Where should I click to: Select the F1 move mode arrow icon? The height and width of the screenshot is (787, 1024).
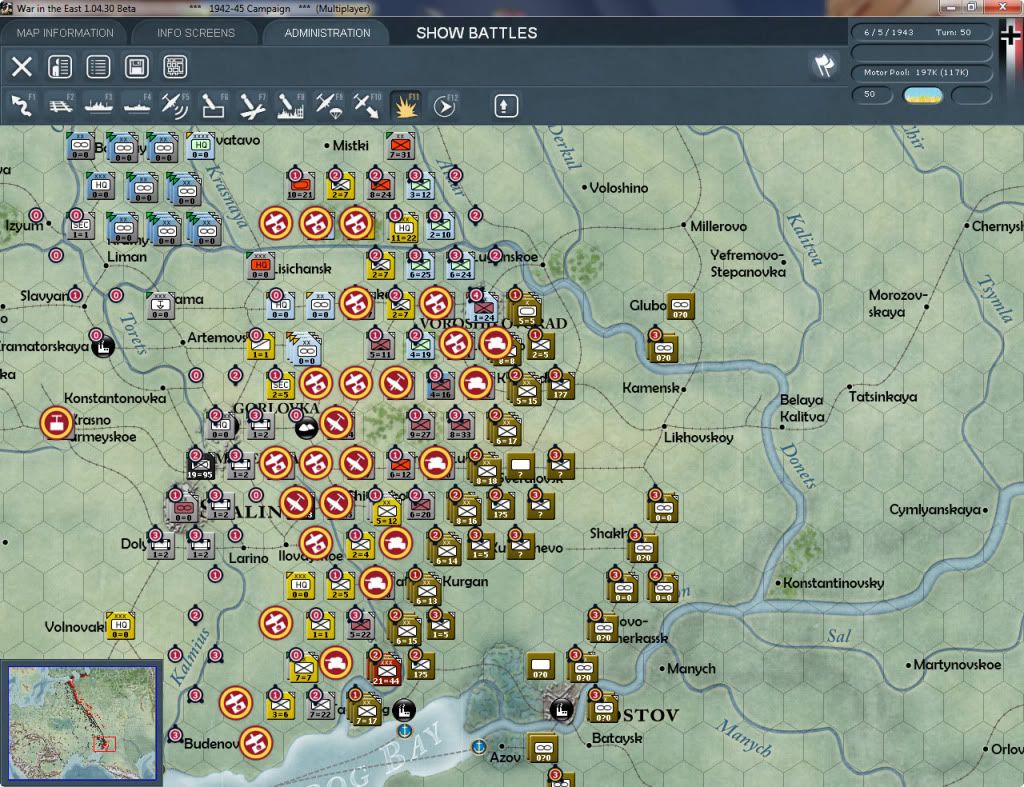22,106
